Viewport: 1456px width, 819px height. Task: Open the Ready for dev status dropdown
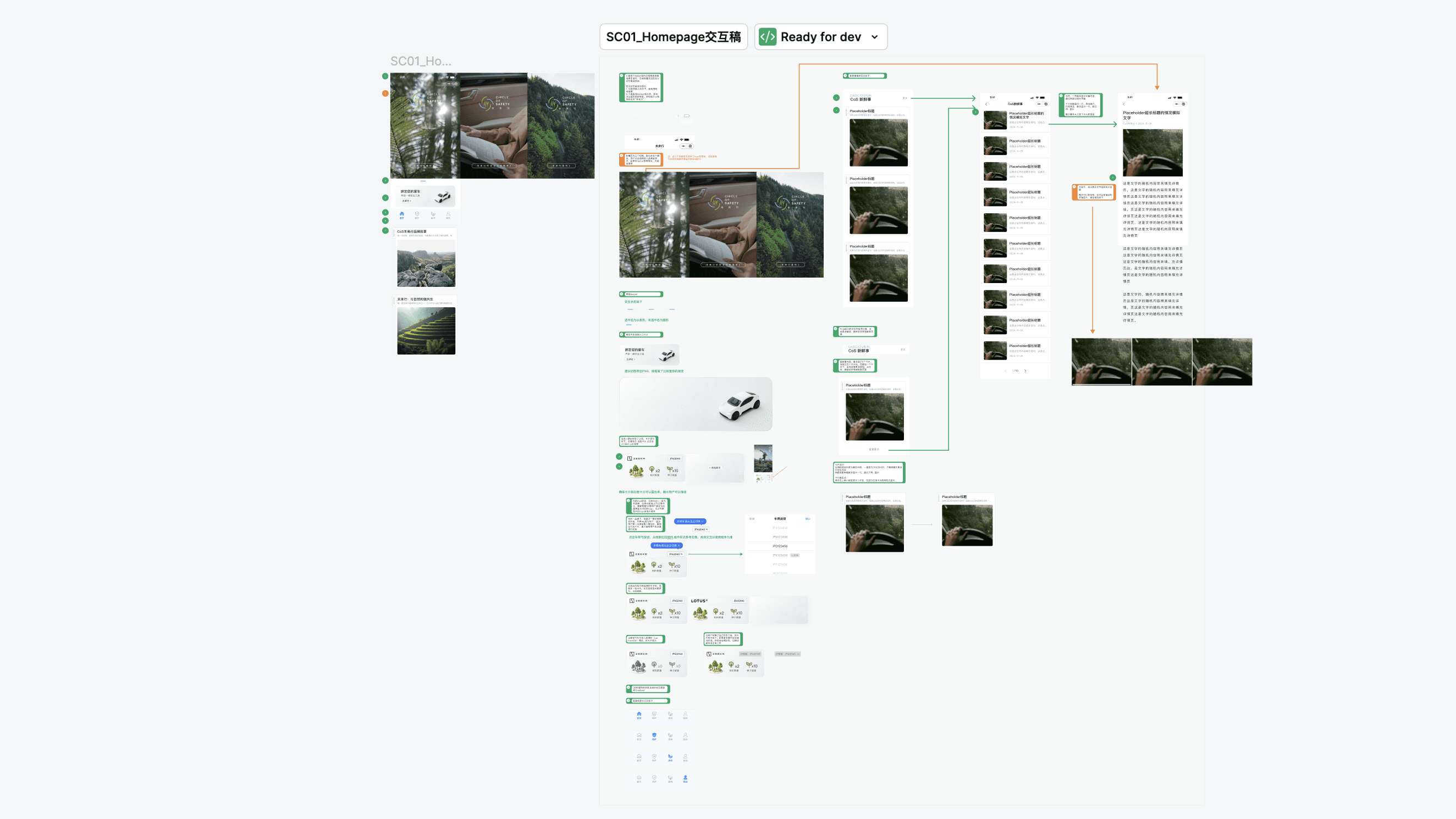874,37
